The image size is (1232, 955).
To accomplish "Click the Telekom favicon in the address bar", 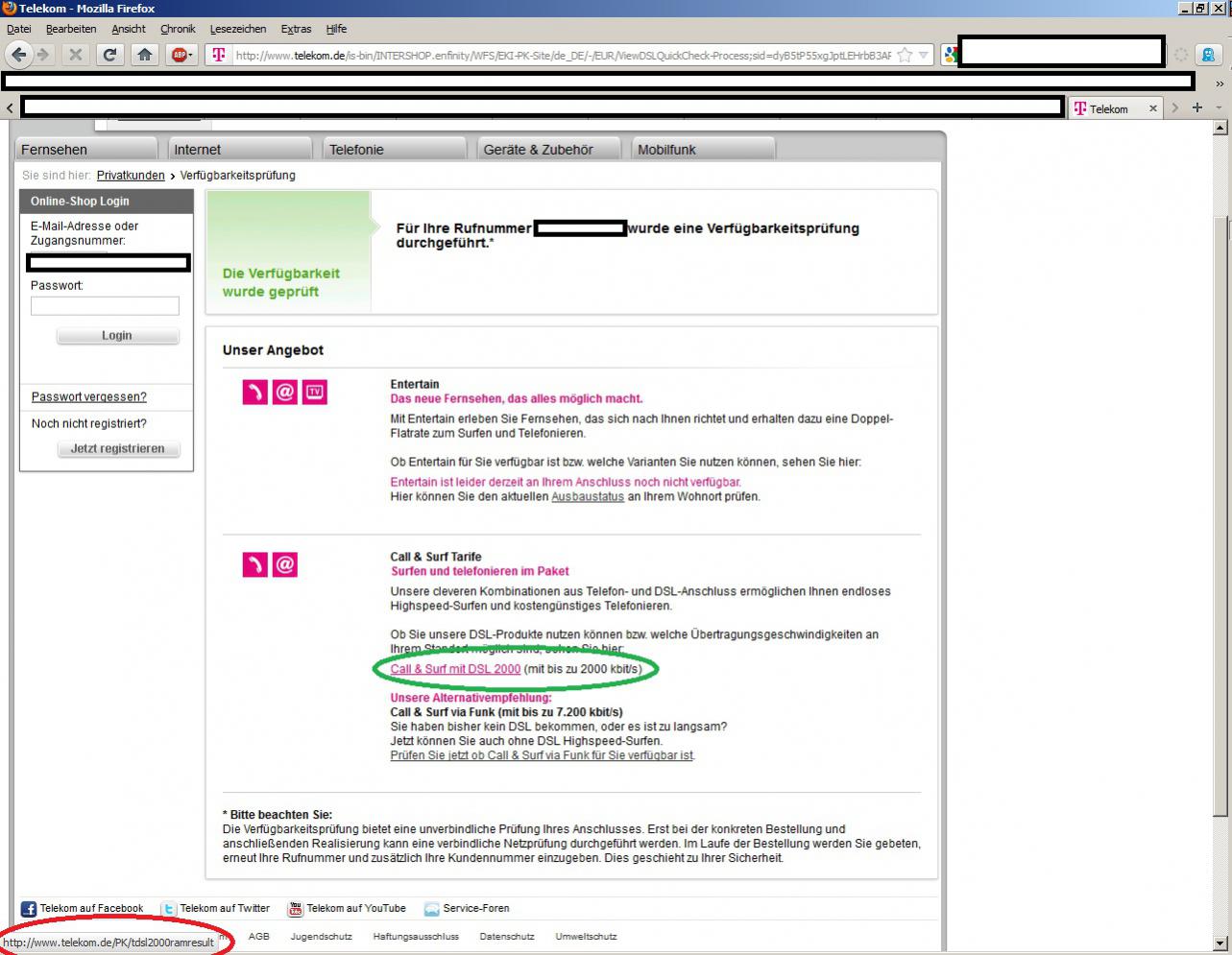I will pyautogui.click(x=219, y=55).
